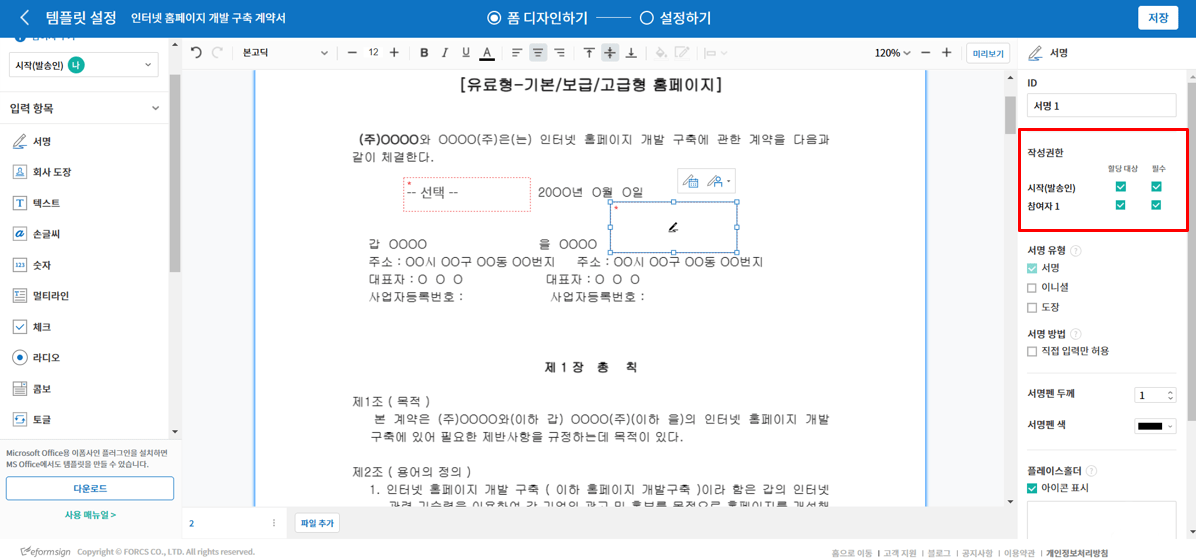Enable 직접 입력만 허용 option
Image resolution: width=1196 pixels, height=560 pixels.
(x=1032, y=351)
